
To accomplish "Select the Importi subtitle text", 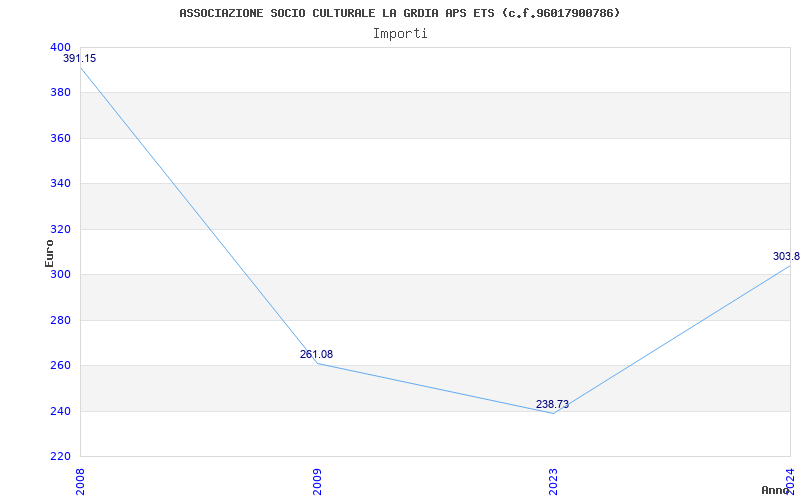I will 400,34.
